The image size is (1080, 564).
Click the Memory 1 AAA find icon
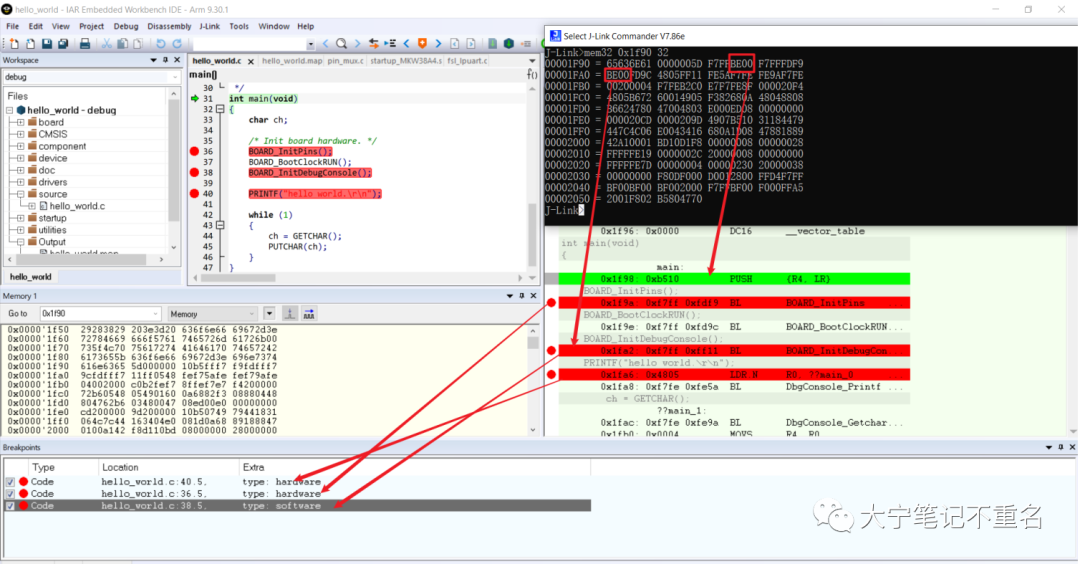click(309, 314)
